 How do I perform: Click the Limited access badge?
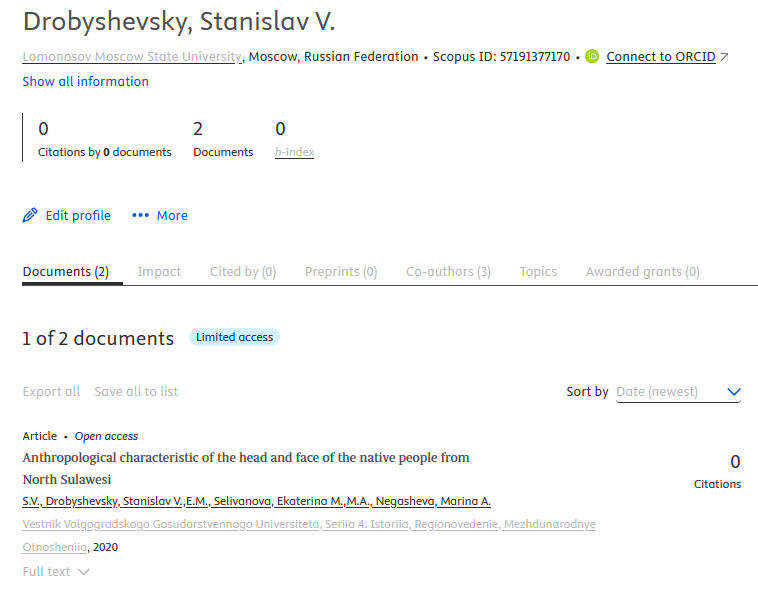(x=234, y=337)
